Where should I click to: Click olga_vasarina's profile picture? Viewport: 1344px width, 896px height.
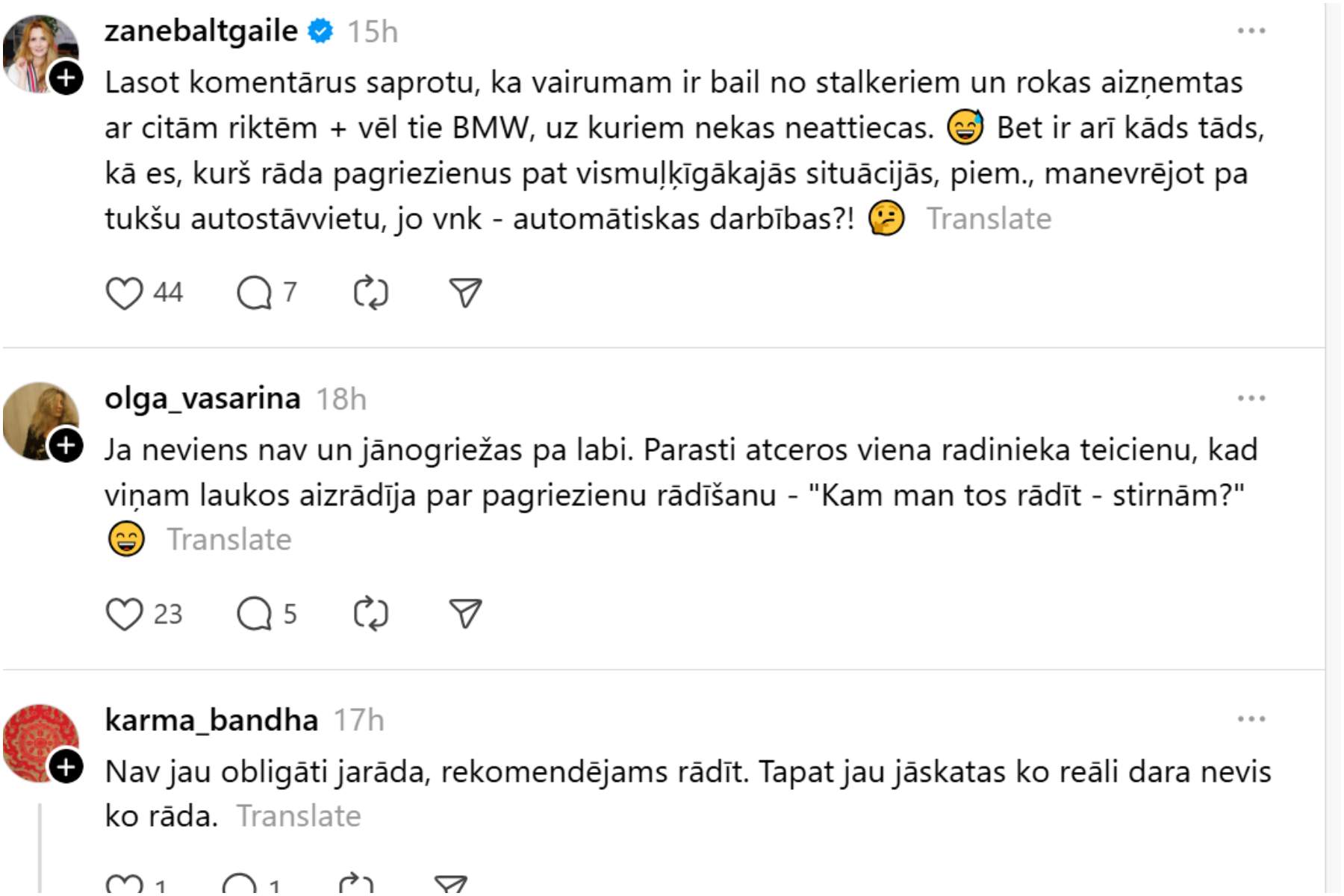(x=37, y=420)
